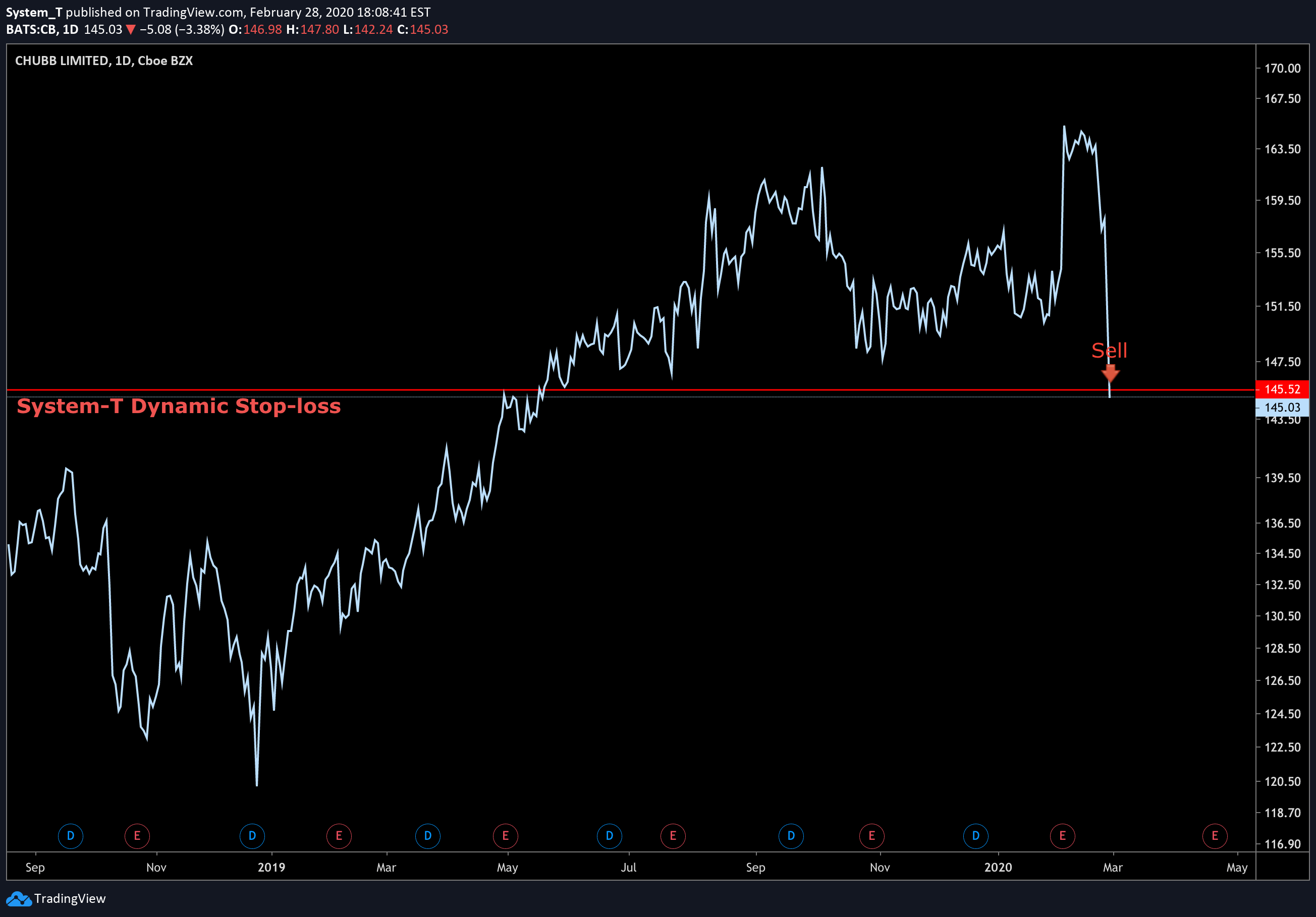Image resolution: width=1316 pixels, height=917 pixels.
Task: Click the earnings marker near Nov 2019
Action: pyautogui.click(x=872, y=836)
